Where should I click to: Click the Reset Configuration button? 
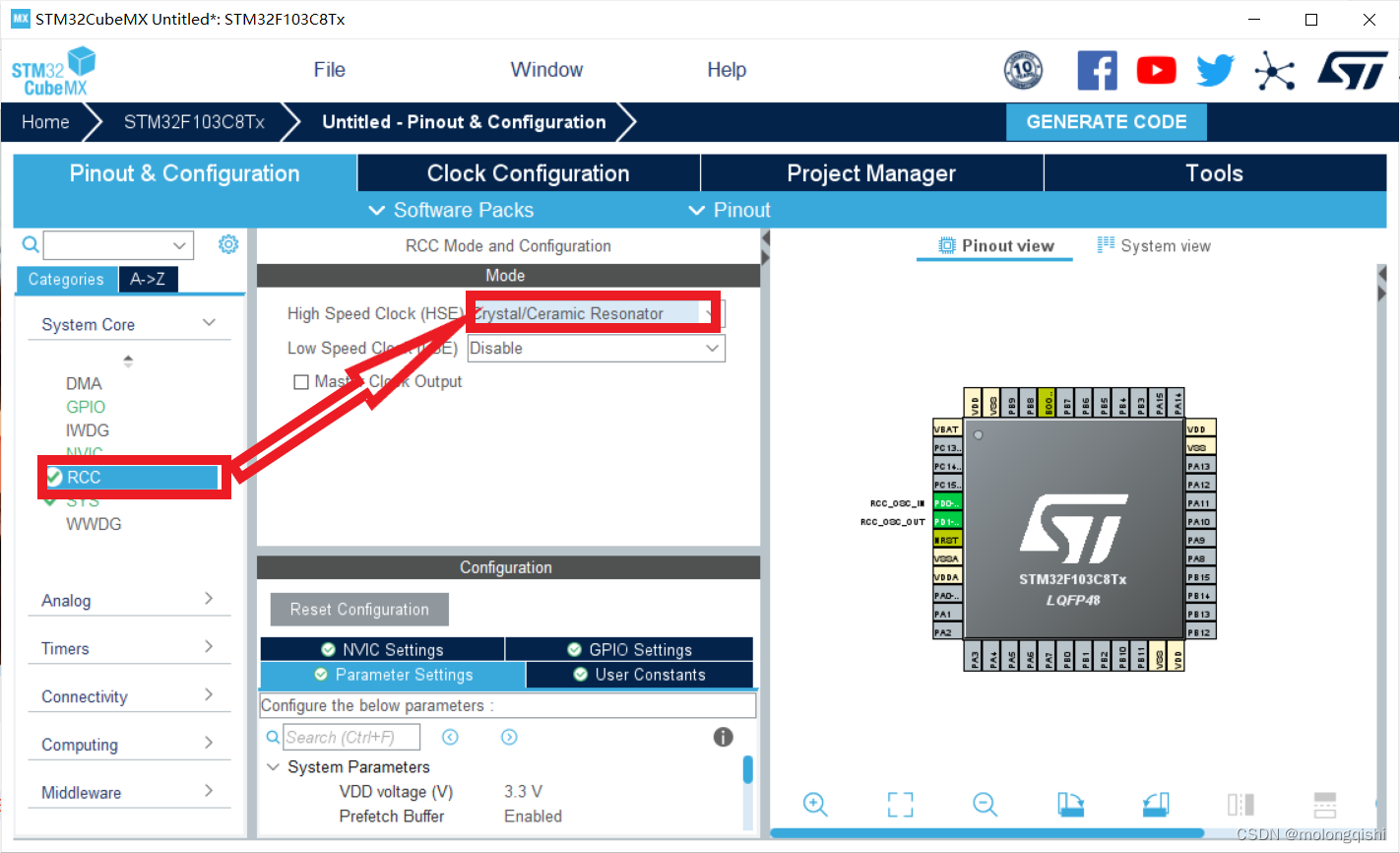[359, 610]
